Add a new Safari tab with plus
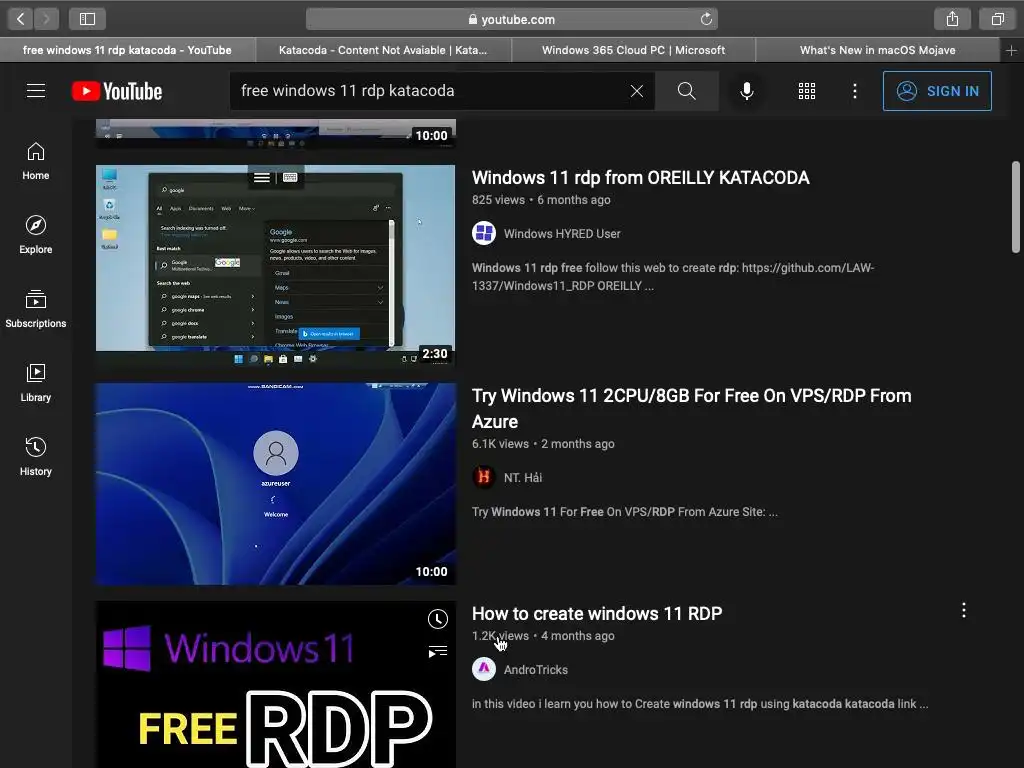Screen dimensions: 1024x768 click(1011, 50)
